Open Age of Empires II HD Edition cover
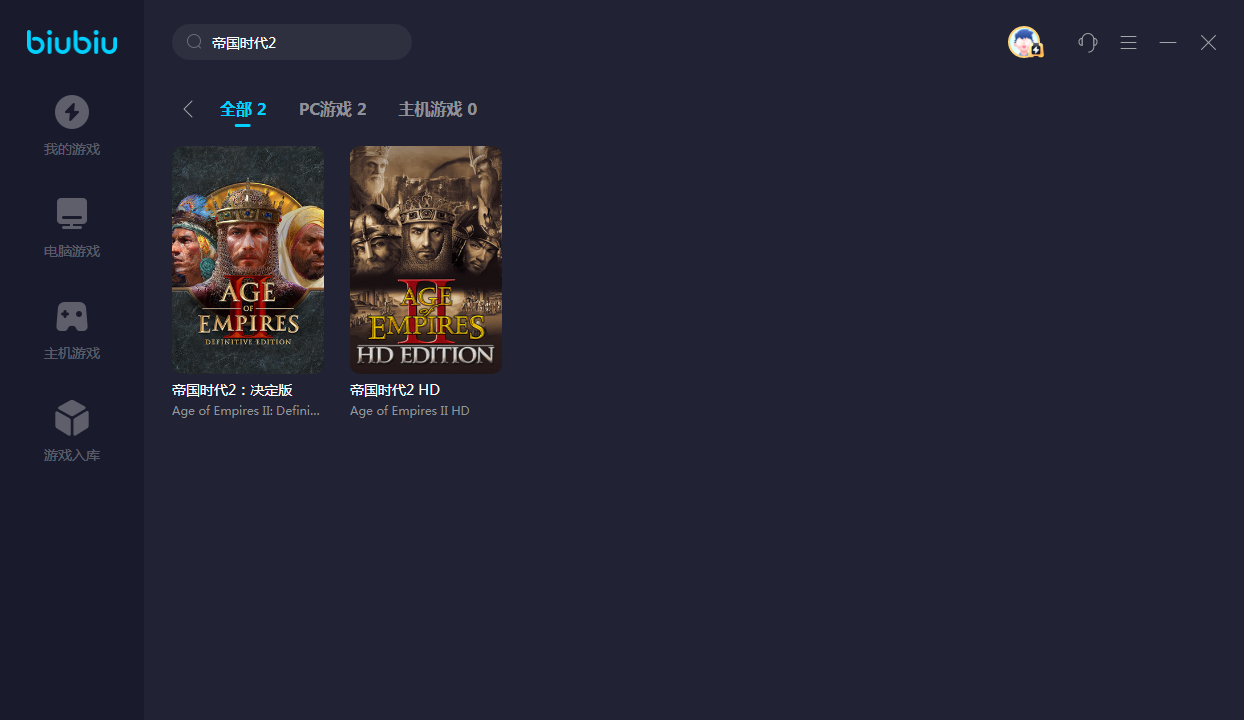This screenshot has height=720, width=1244. [x=426, y=260]
